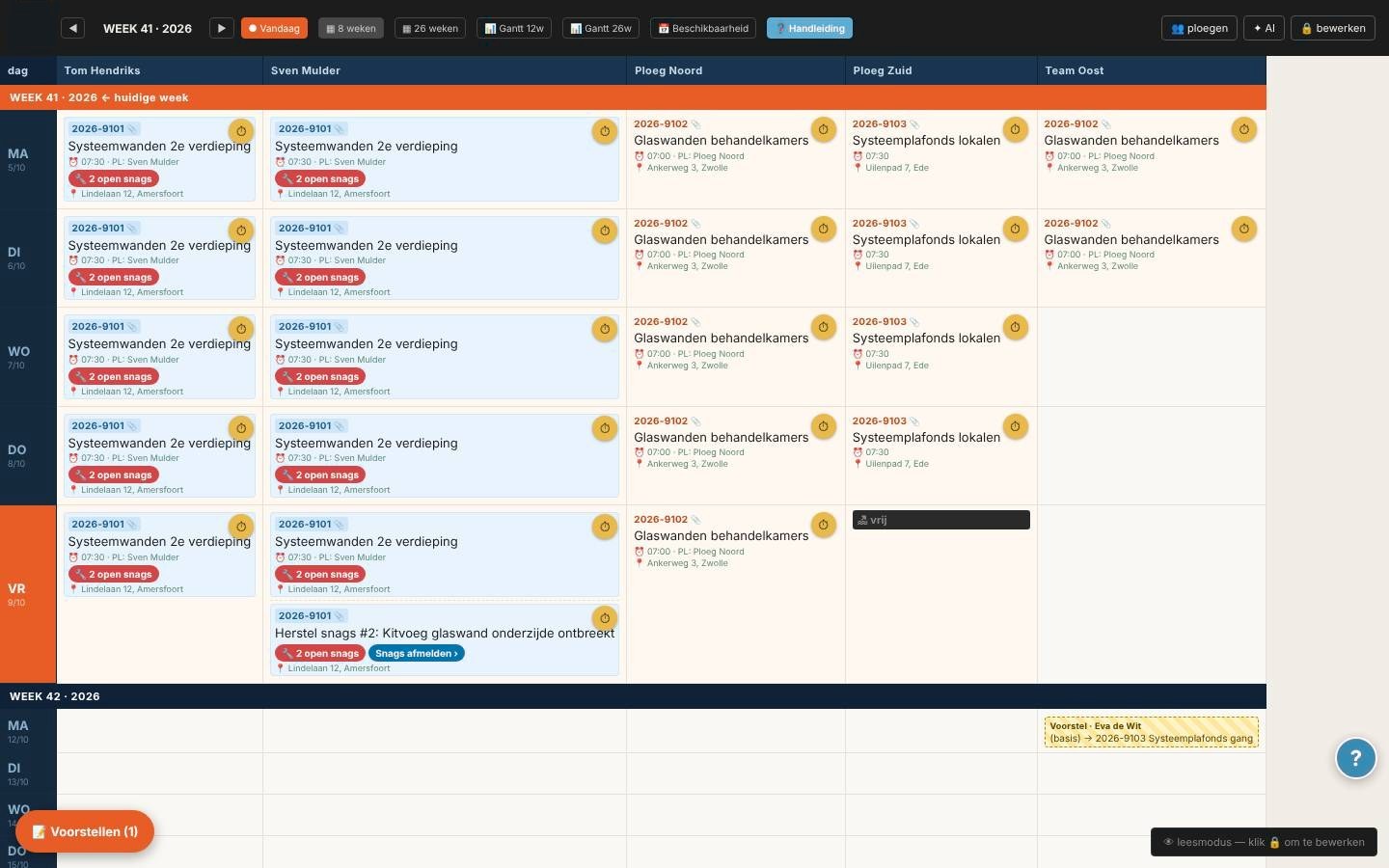Select the Tom Hendriks column header
The image size is (1389, 868).
(160, 70)
